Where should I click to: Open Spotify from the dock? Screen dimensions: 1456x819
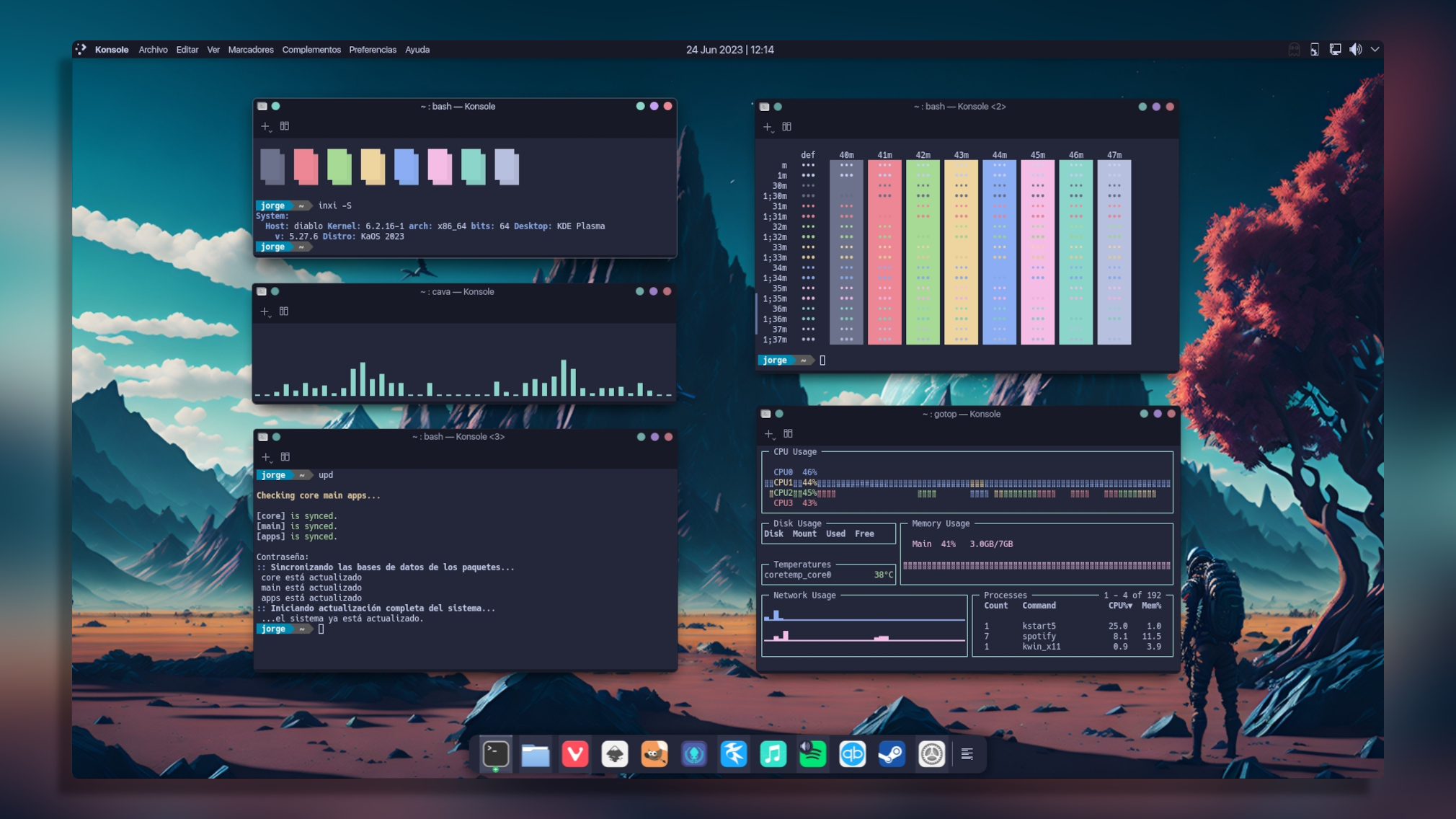click(813, 754)
